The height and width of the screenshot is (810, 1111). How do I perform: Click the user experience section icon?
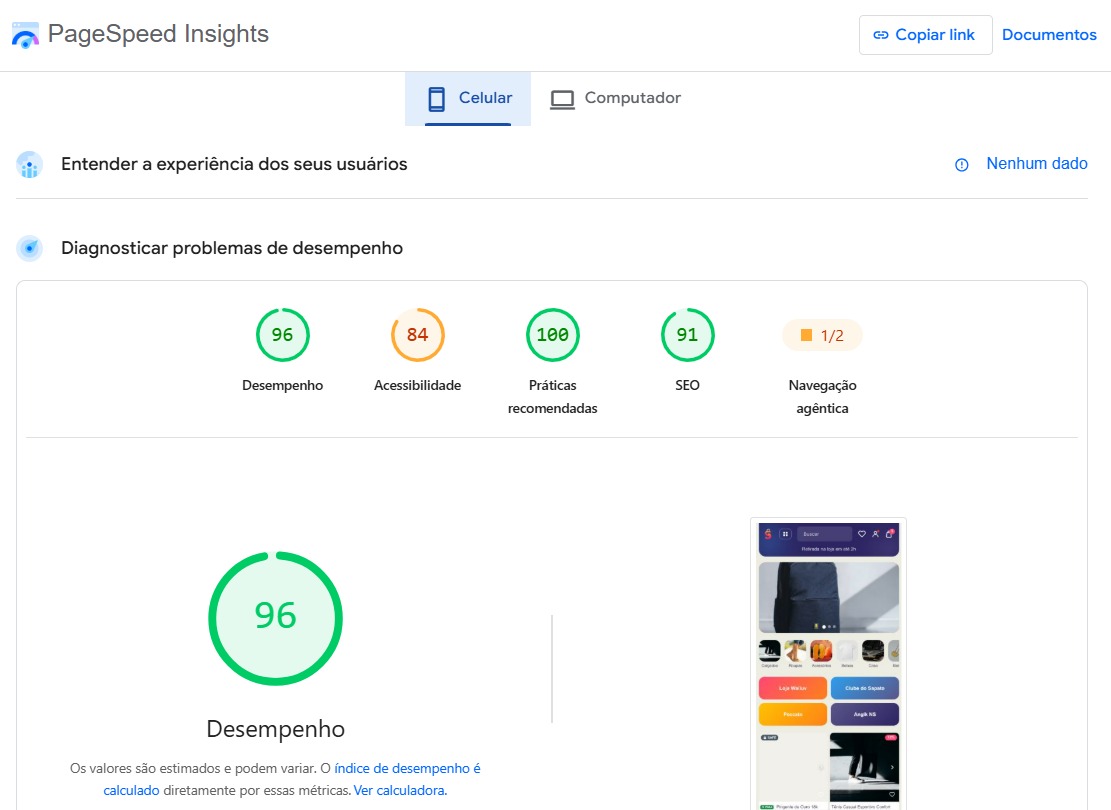click(30, 164)
